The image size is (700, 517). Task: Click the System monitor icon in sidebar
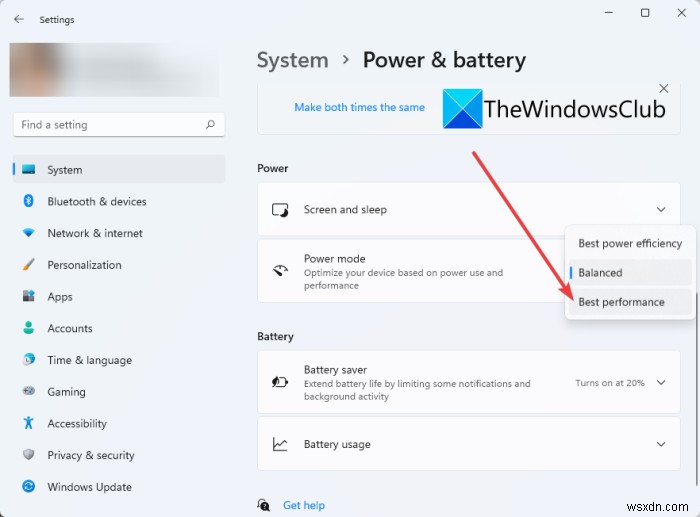point(29,169)
